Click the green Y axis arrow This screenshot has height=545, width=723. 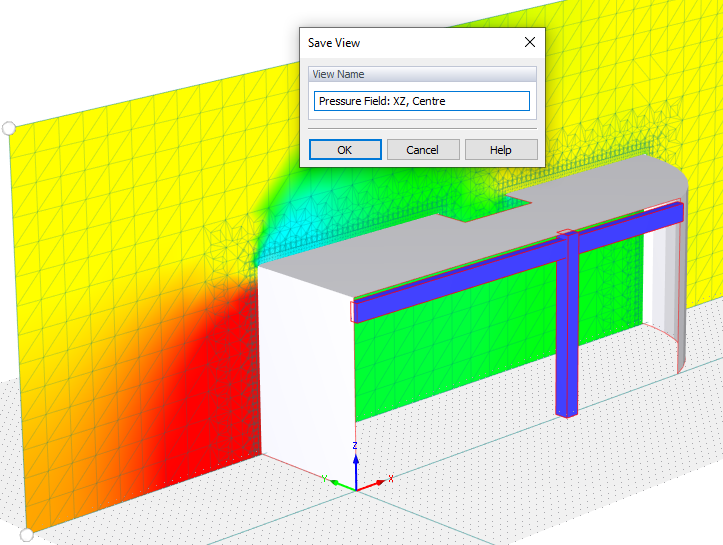(x=342, y=484)
